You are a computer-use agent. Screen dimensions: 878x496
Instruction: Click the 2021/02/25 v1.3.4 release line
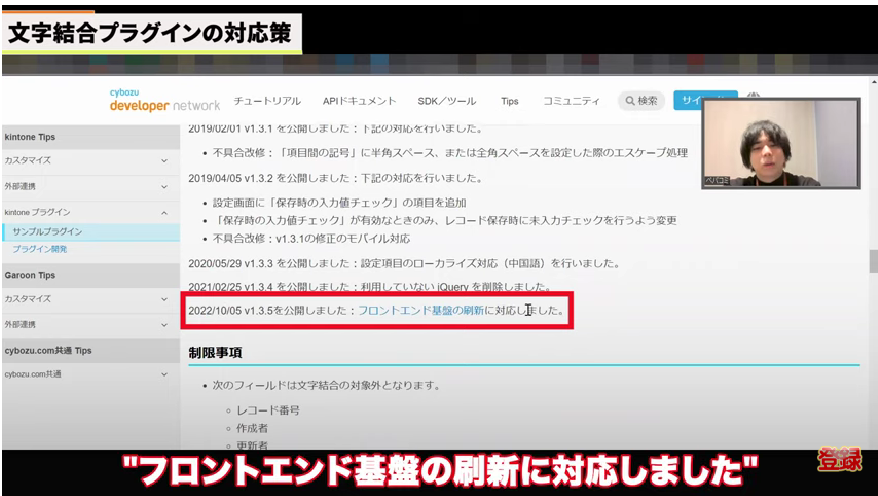click(370, 287)
